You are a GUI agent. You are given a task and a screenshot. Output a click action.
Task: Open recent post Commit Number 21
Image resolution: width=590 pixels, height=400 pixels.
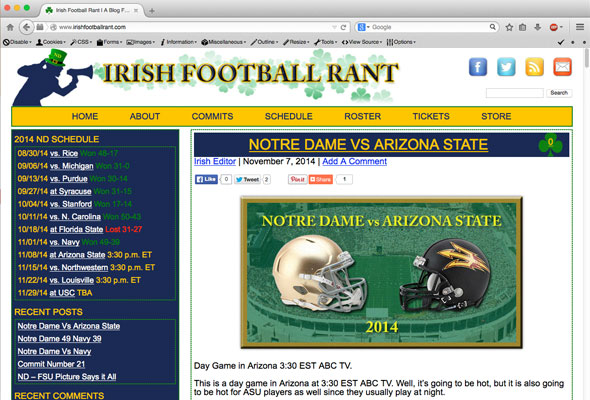(x=51, y=364)
